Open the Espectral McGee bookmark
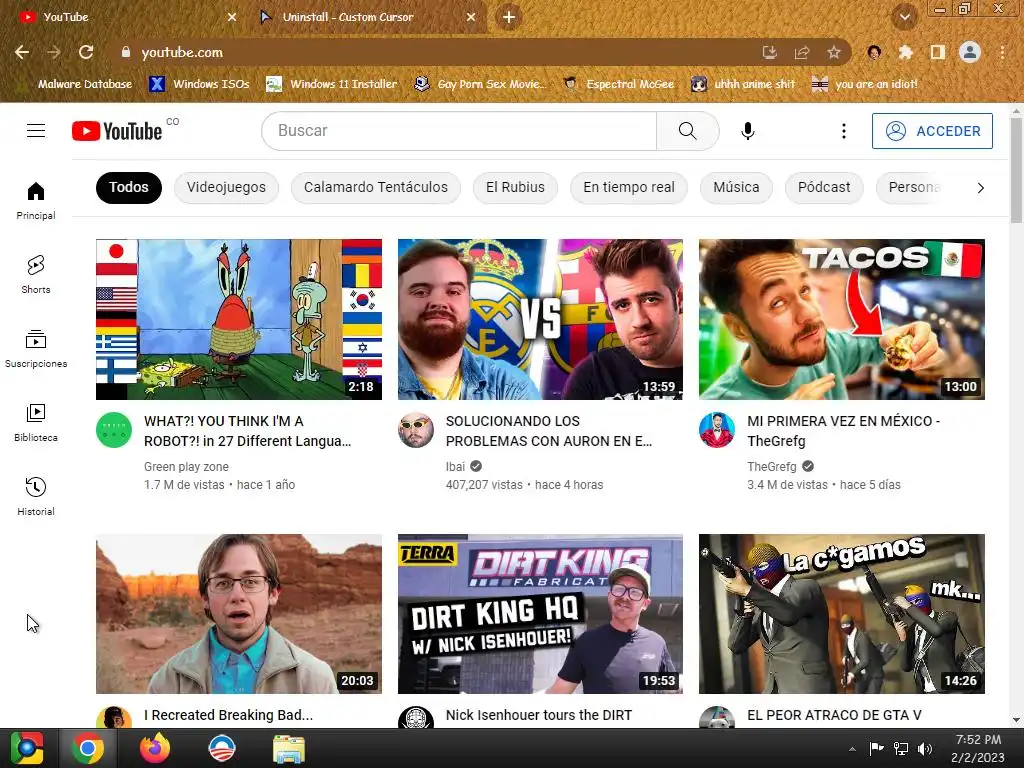This screenshot has width=1024, height=768. tap(619, 84)
